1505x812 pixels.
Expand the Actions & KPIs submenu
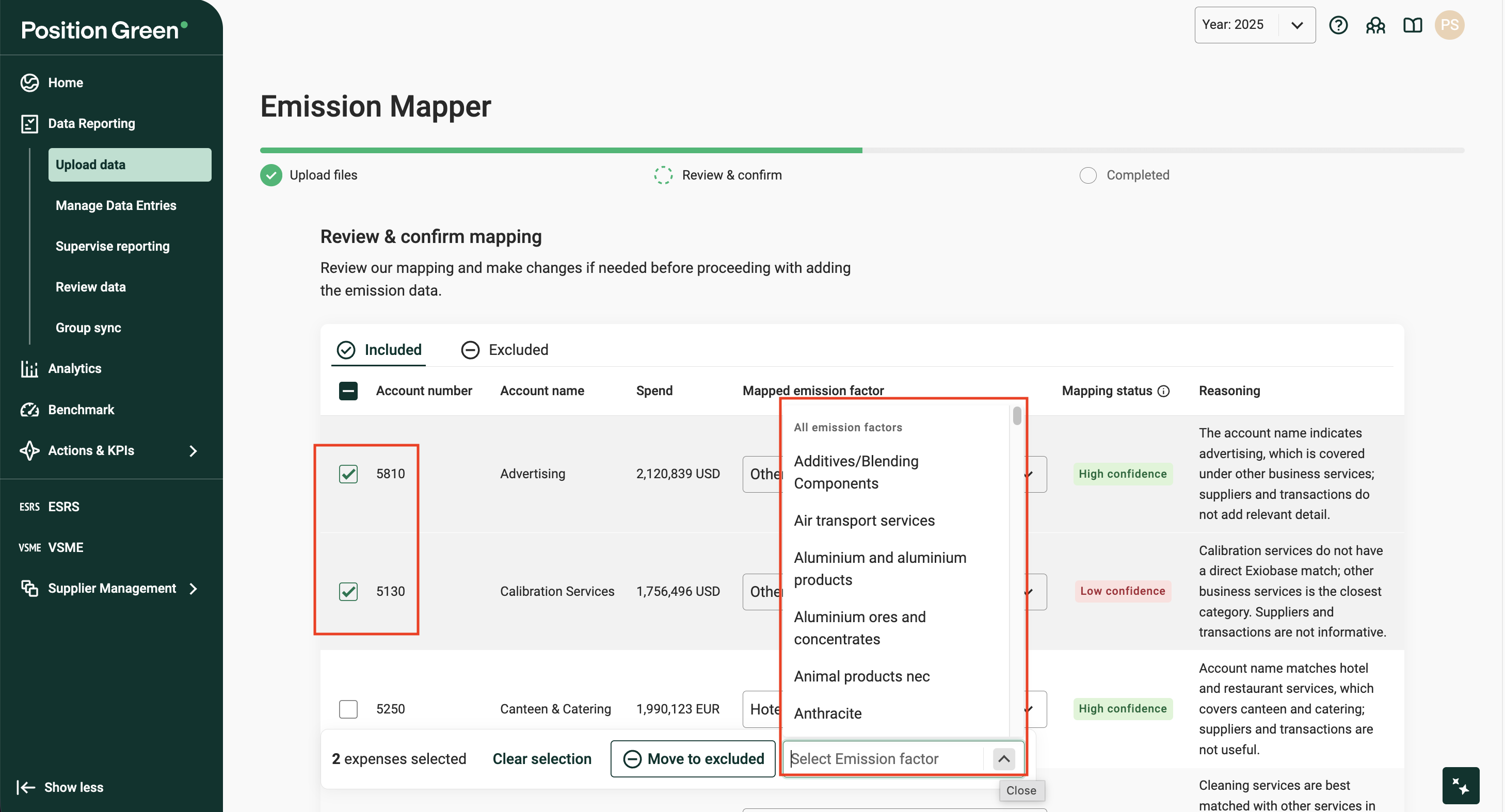194,450
